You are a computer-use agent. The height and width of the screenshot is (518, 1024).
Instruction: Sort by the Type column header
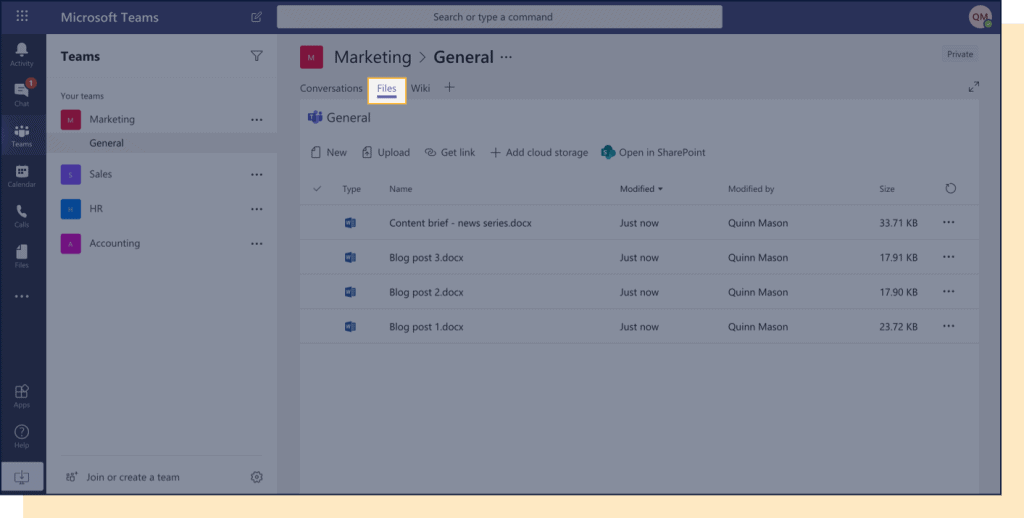[351, 189]
